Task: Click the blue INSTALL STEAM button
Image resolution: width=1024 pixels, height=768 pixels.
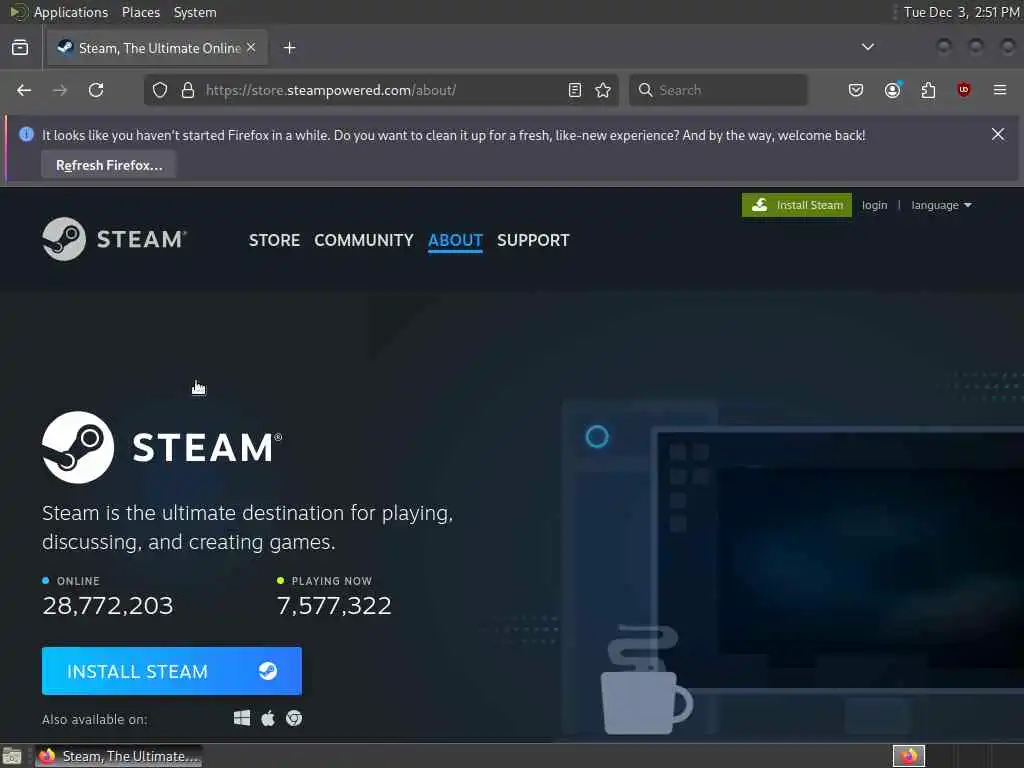Action: 172,671
